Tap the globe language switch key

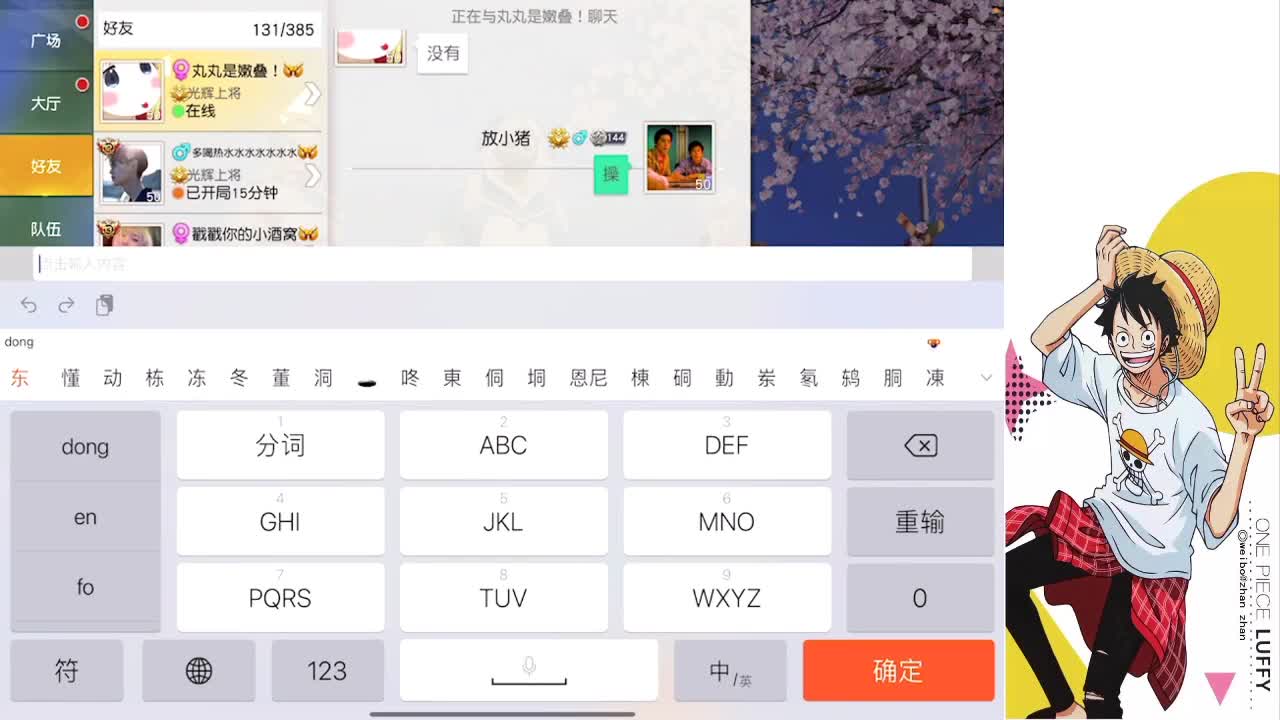pos(199,671)
